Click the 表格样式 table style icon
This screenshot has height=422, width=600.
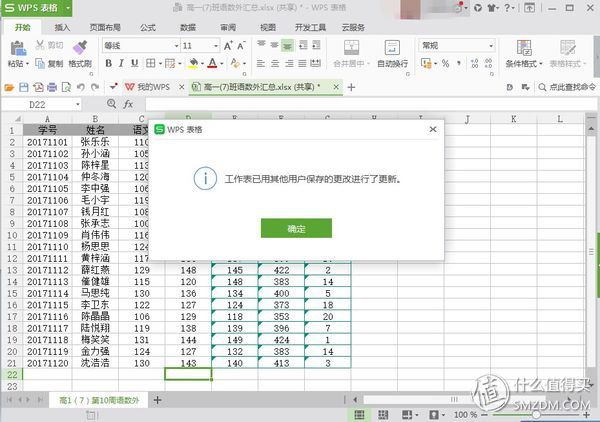(567, 48)
